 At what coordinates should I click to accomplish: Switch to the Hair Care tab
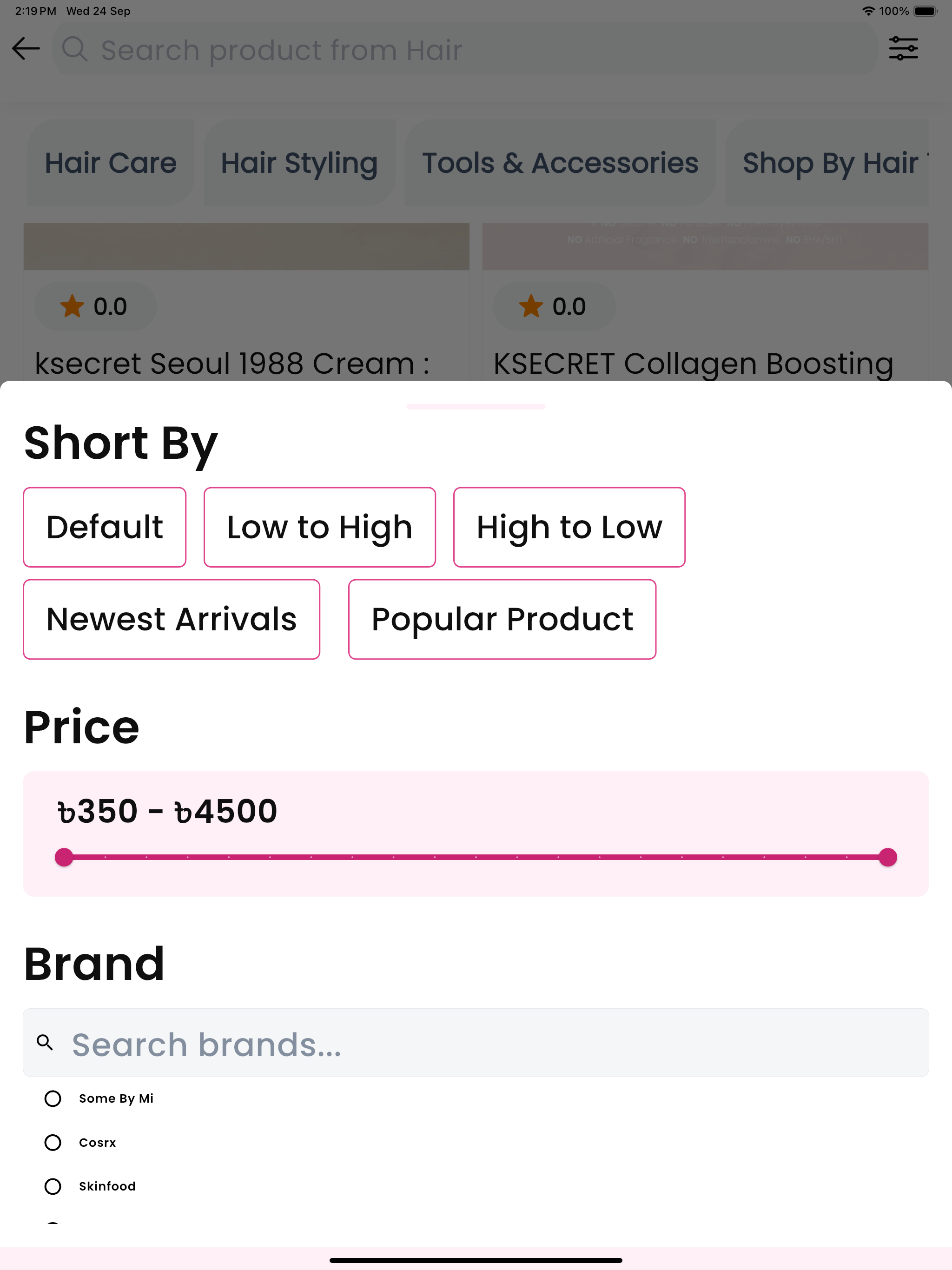[x=111, y=163]
